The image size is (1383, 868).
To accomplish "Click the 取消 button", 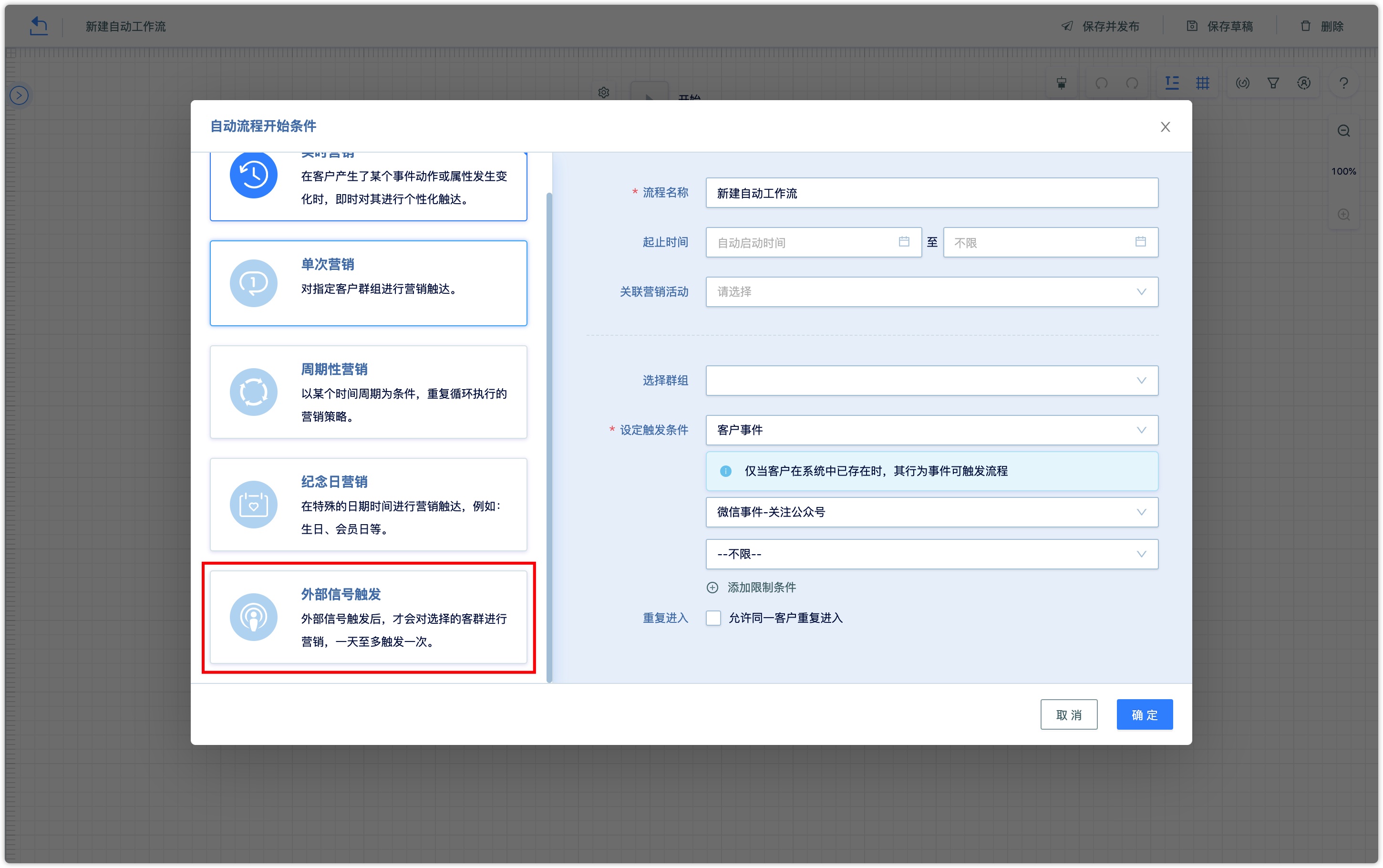I will pos(1069,715).
